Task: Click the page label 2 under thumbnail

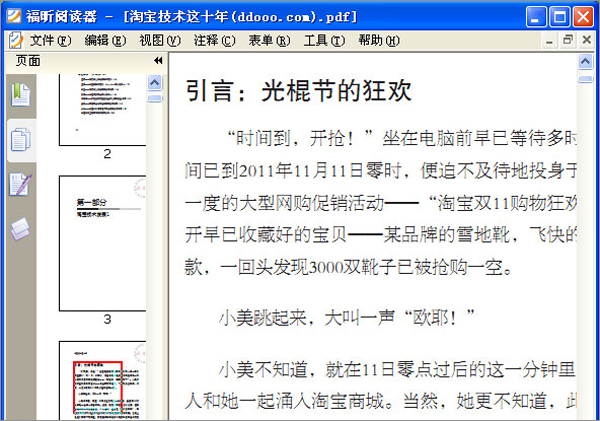Action: click(107, 154)
